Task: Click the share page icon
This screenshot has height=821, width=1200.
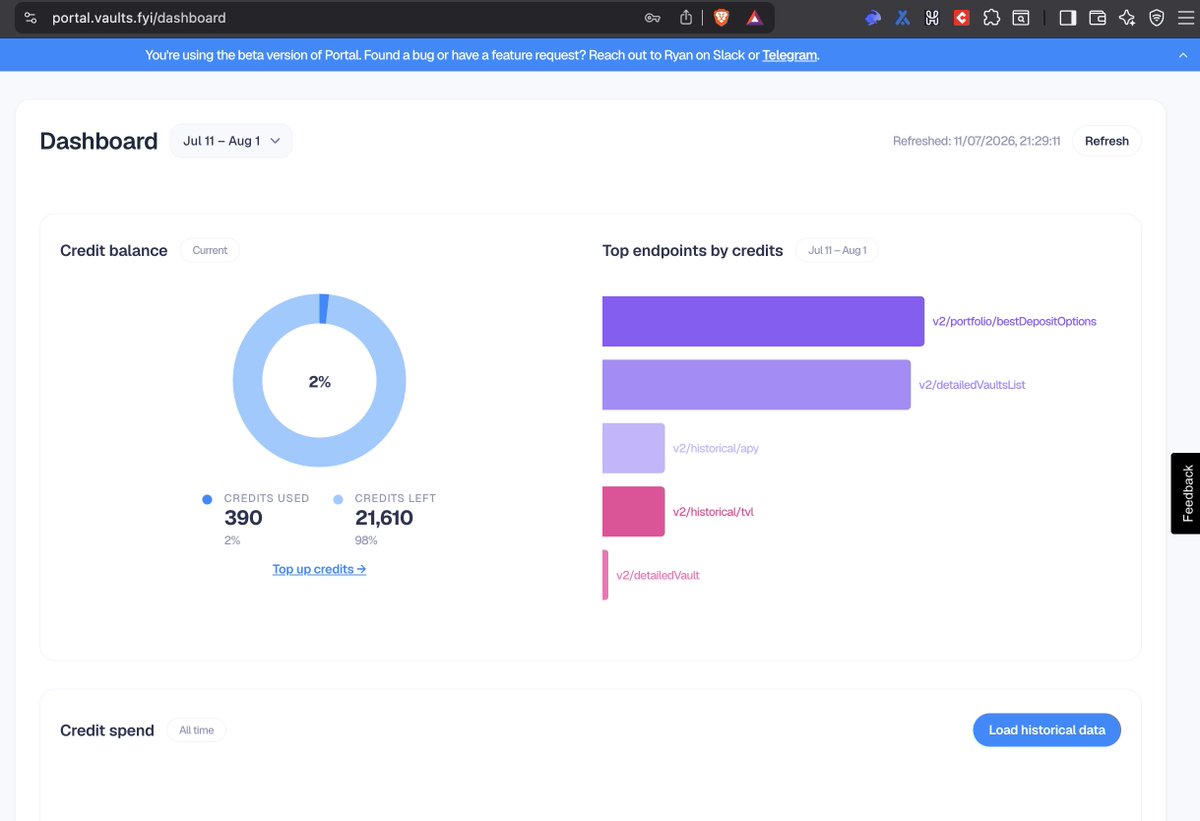Action: click(686, 18)
